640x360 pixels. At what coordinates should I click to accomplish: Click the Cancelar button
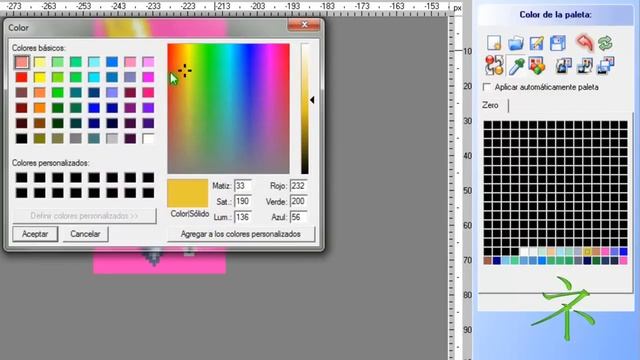[x=85, y=234]
